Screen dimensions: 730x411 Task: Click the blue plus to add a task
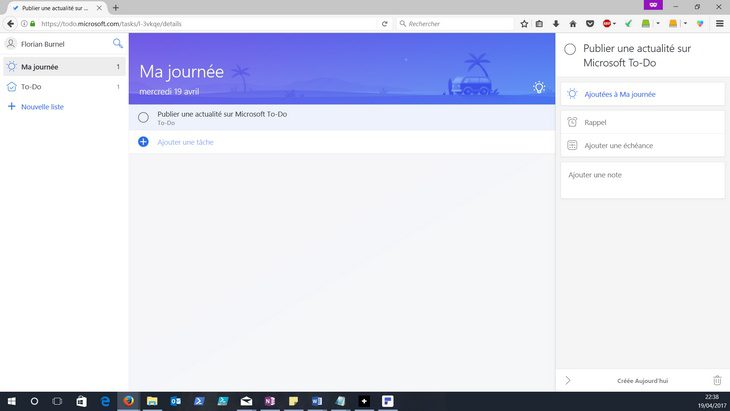tap(143, 141)
